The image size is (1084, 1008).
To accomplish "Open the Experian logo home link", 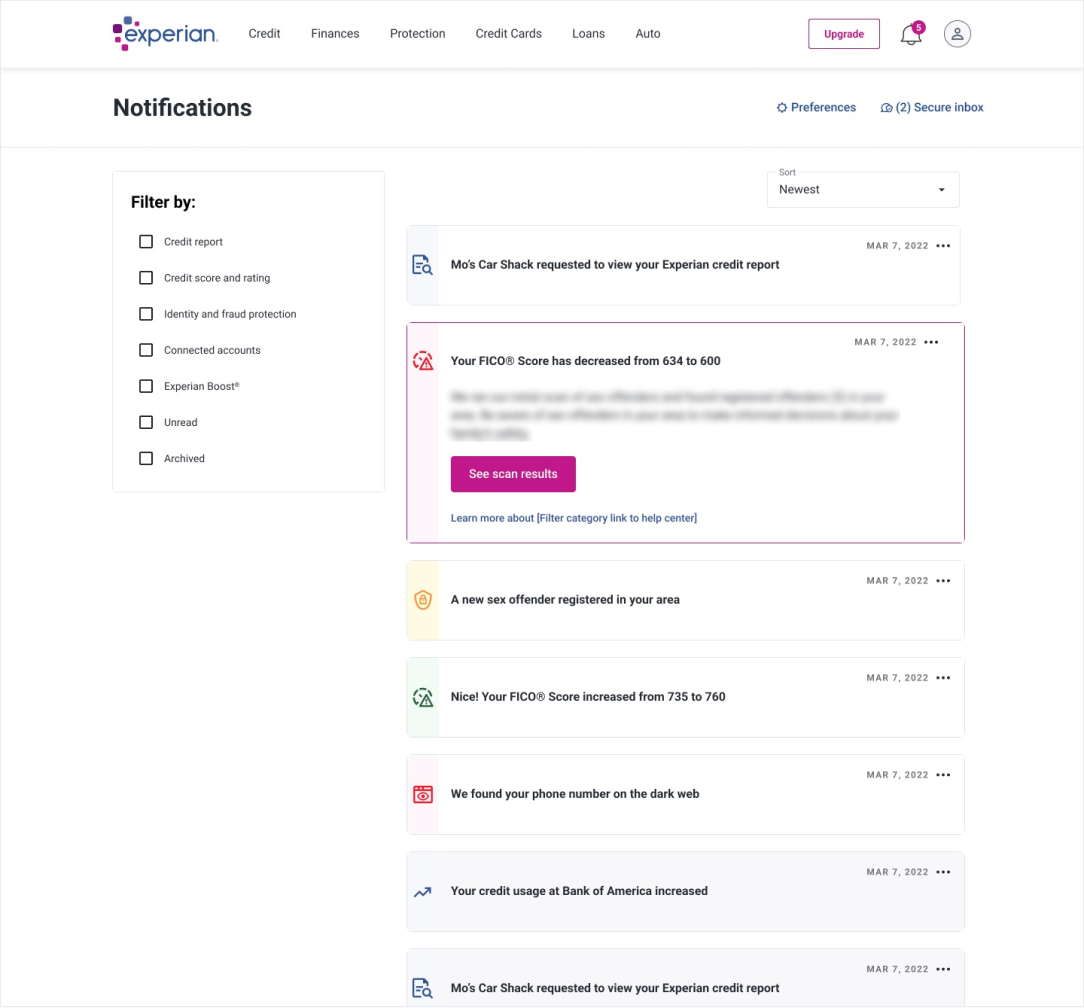I will (165, 33).
